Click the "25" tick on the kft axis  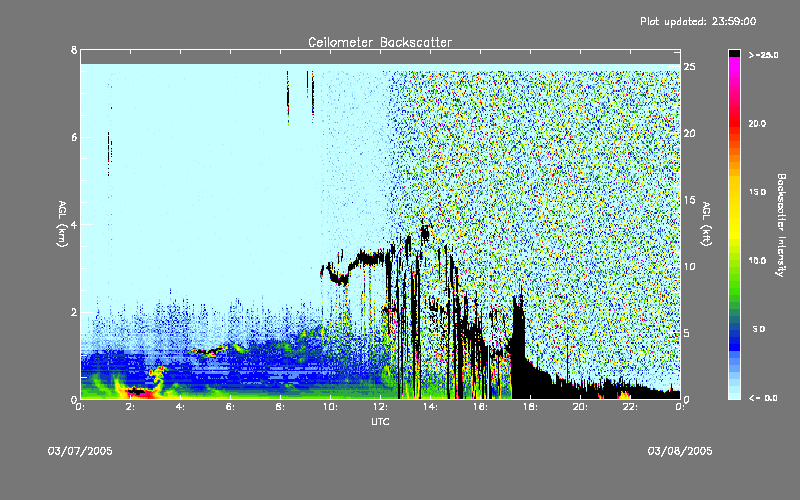(689, 67)
